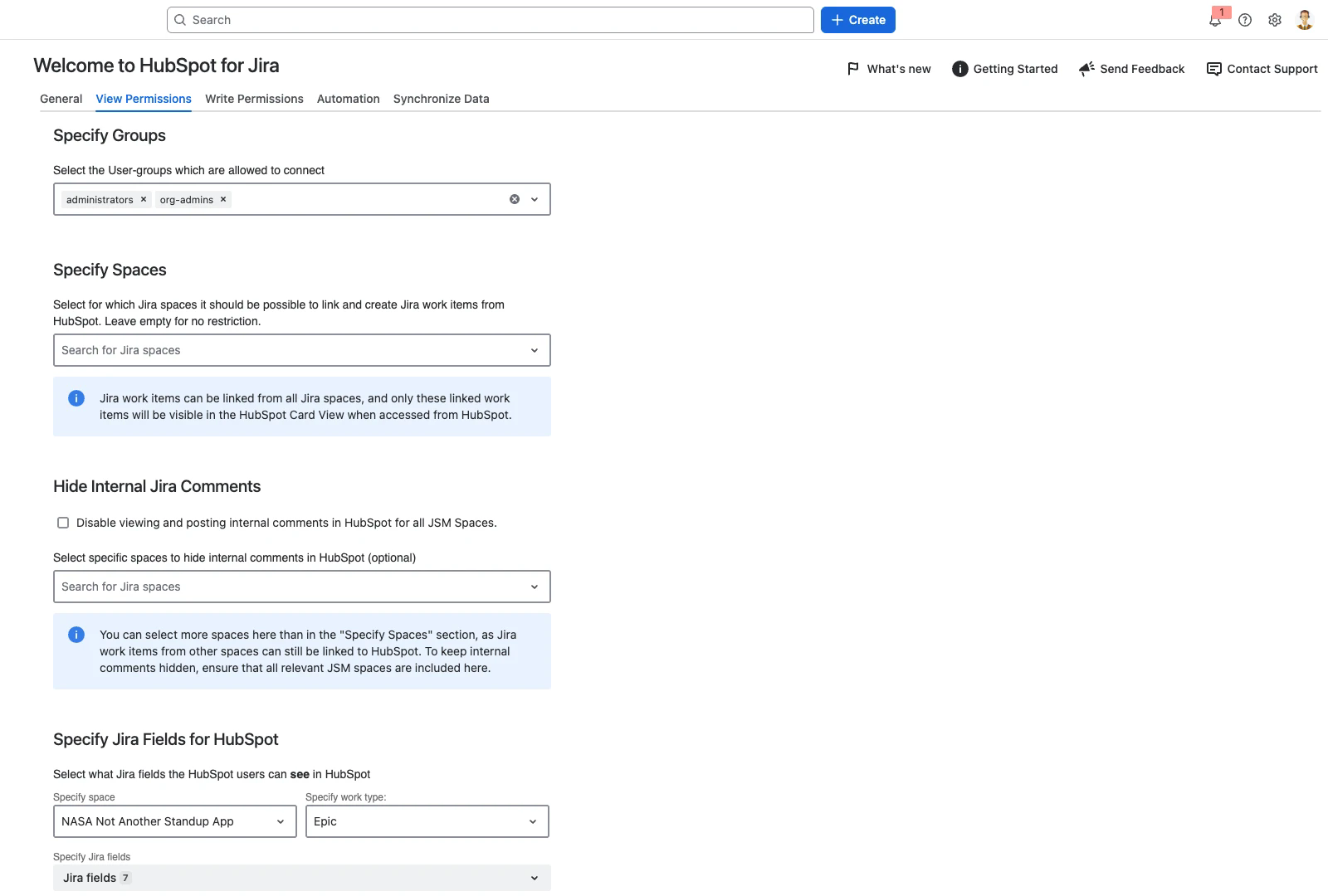Click the info icon in Specify Spaces note
Screen dimensions: 1328x896
(x=76, y=398)
